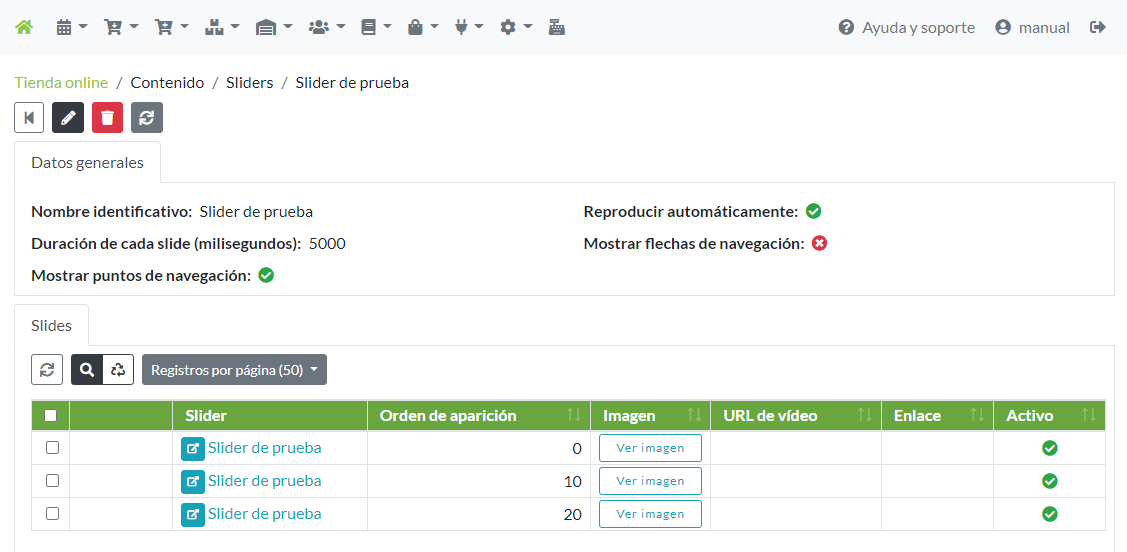The height and width of the screenshot is (552, 1127).
Task: Click the recycle icon beside the search button
Action: click(x=118, y=370)
